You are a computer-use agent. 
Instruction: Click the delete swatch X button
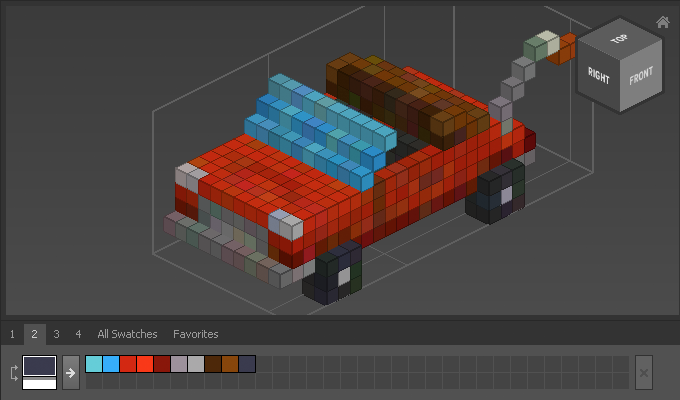pyautogui.click(x=644, y=372)
